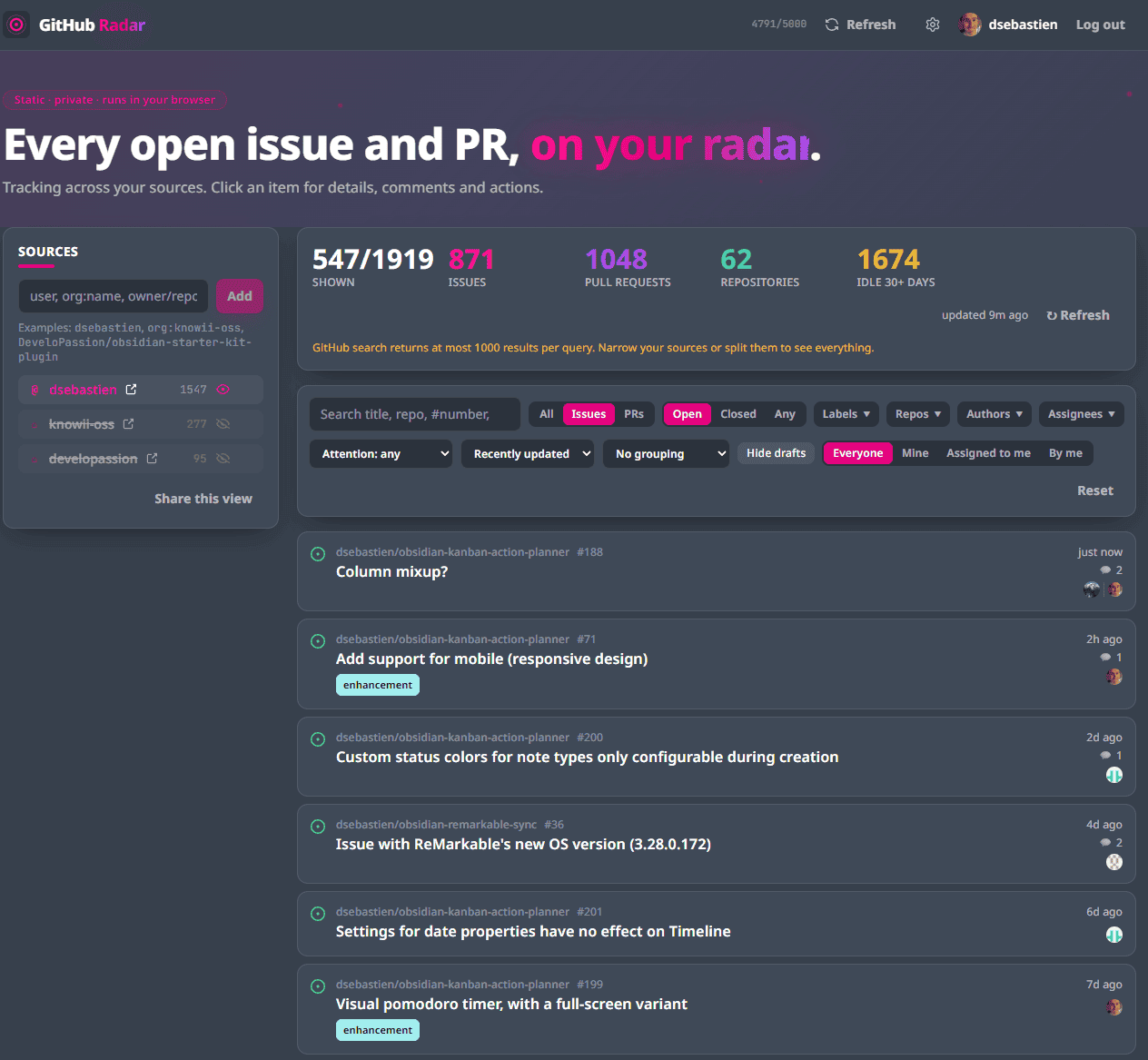1148x1060 pixels.
Task: Open issue titled Column mixup?
Action: point(391,571)
